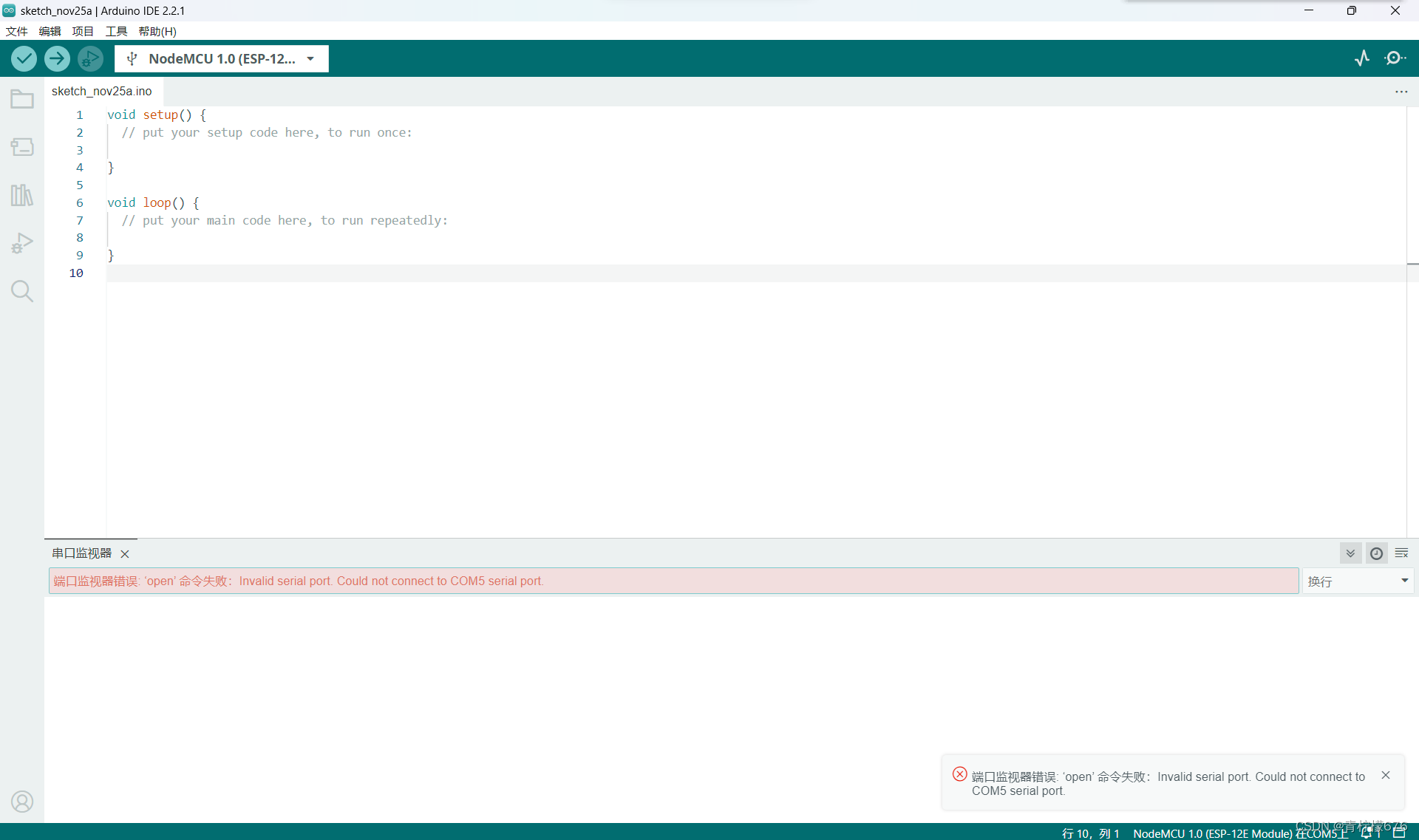Close the 串口监视器 tab
This screenshot has width=1419, height=840.
coord(125,554)
